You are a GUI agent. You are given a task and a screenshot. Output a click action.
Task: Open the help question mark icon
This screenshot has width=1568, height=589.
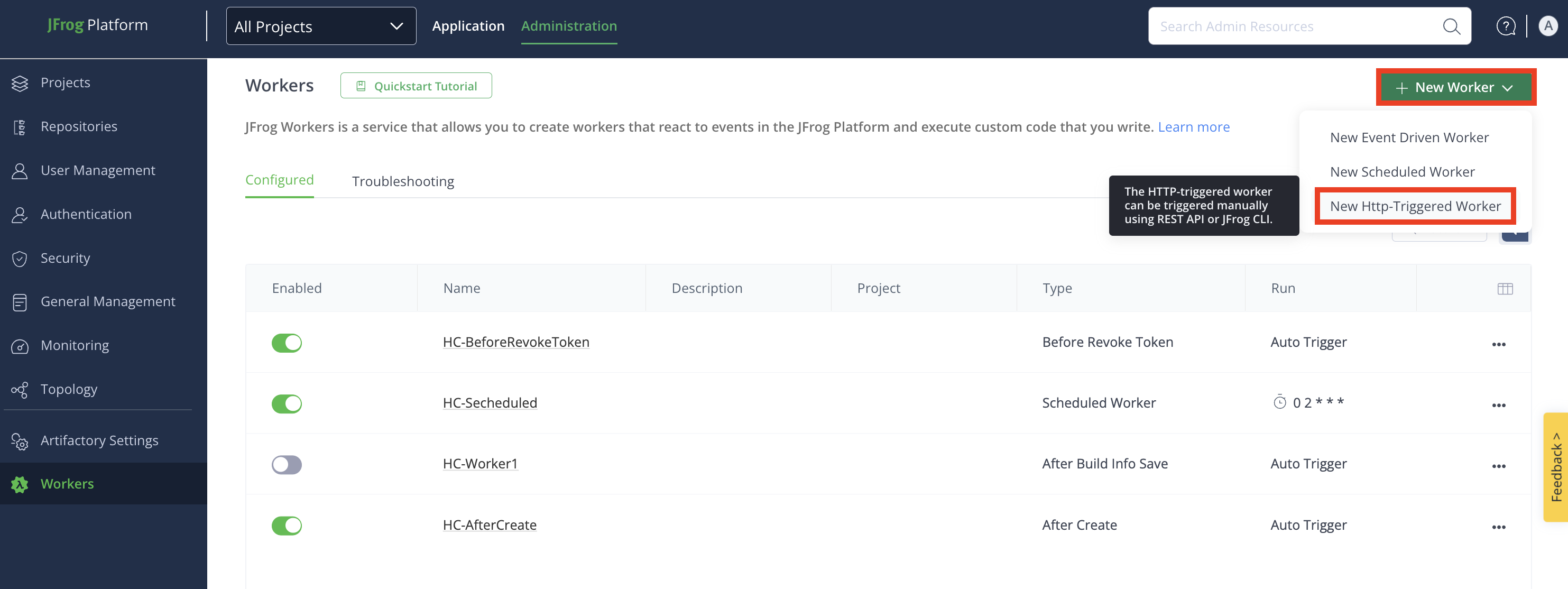pyautogui.click(x=1505, y=26)
